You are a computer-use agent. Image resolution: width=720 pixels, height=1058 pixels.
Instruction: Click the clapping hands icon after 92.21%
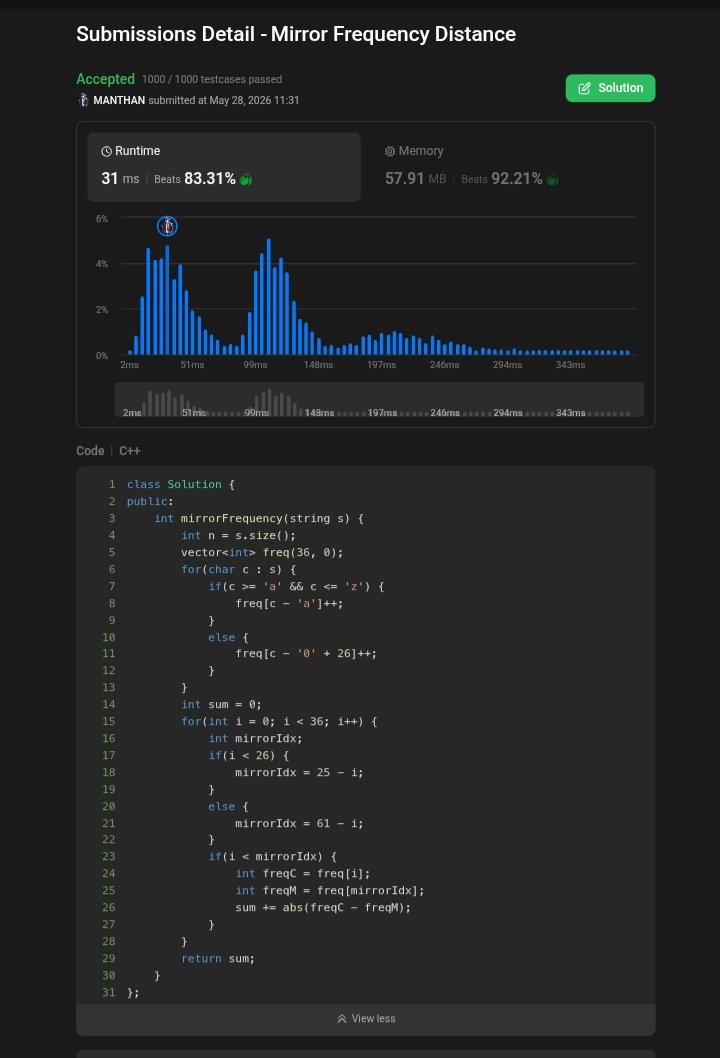pyautogui.click(x=553, y=179)
